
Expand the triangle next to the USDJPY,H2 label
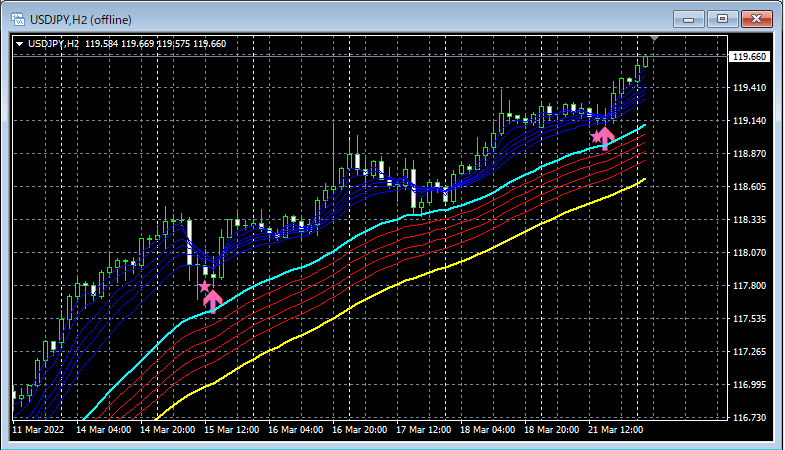20,44
